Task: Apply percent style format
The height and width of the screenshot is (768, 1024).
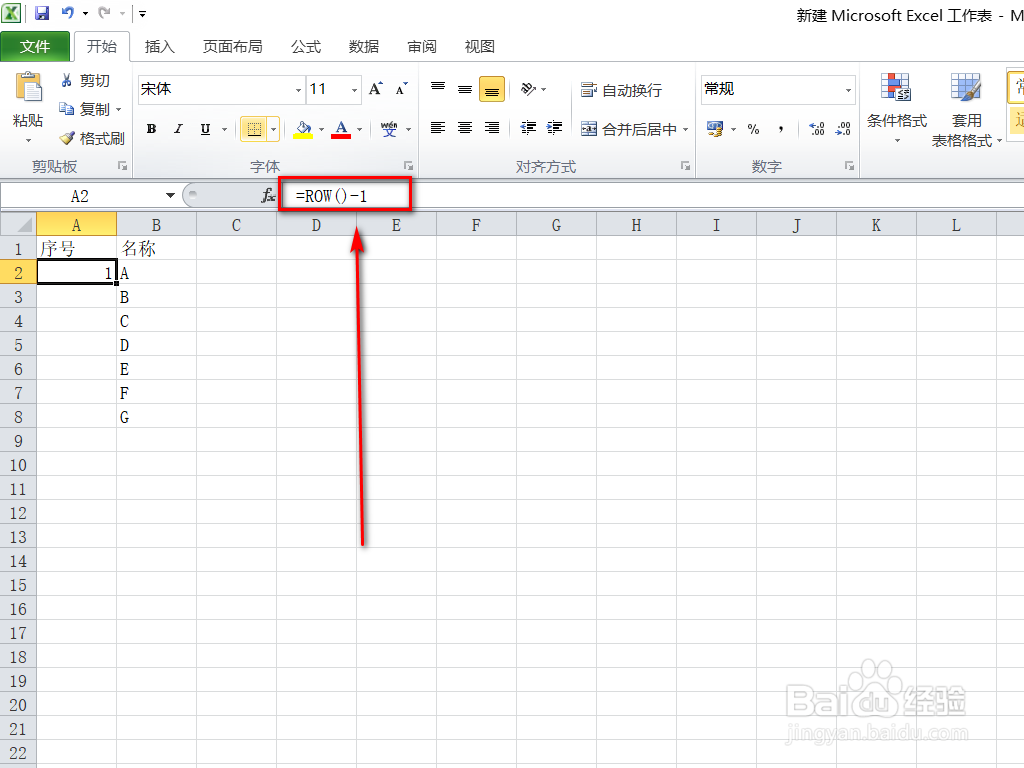Action: coord(754,129)
